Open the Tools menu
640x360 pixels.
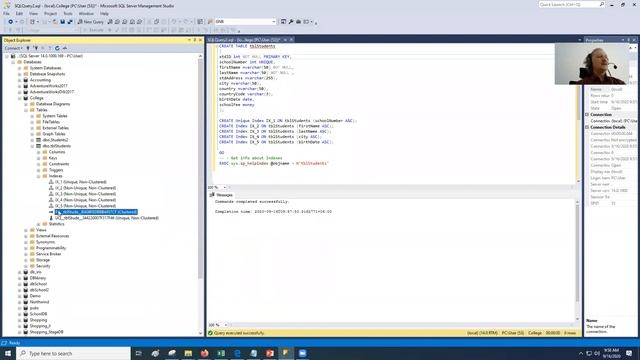[68, 13]
